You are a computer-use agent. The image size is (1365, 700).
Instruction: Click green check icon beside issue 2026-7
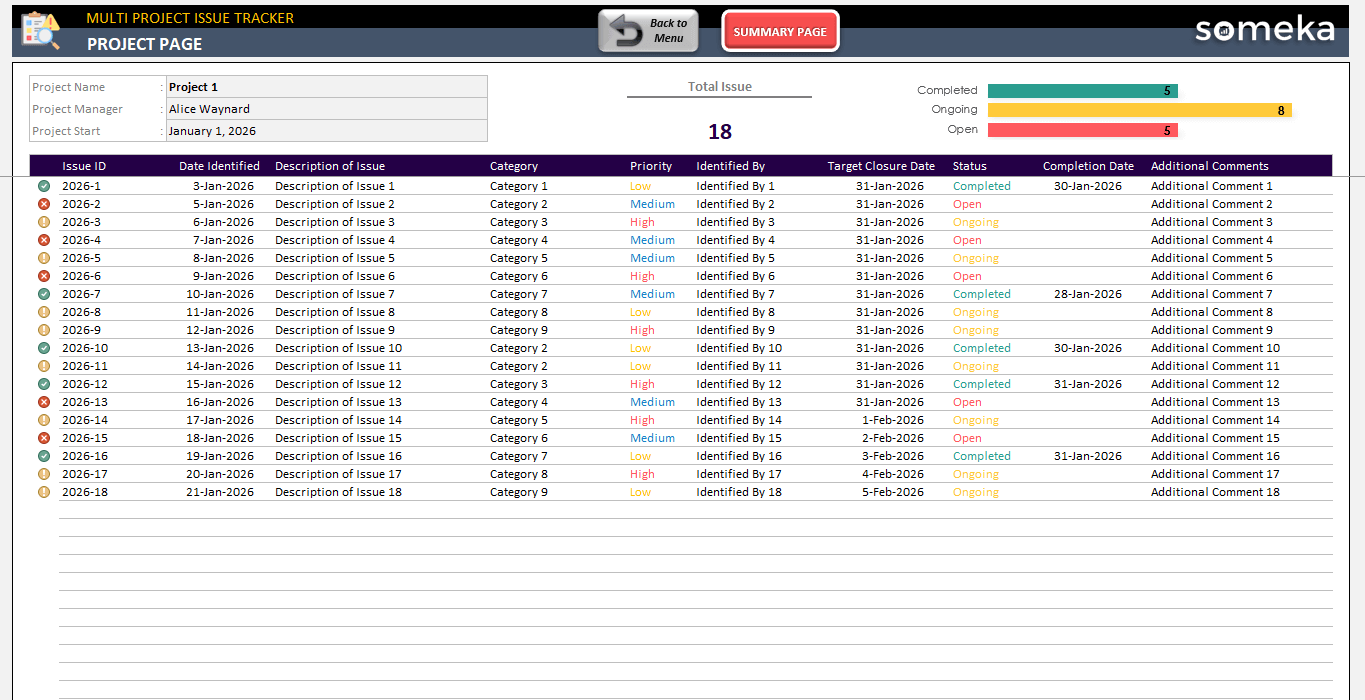pos(44,294)
